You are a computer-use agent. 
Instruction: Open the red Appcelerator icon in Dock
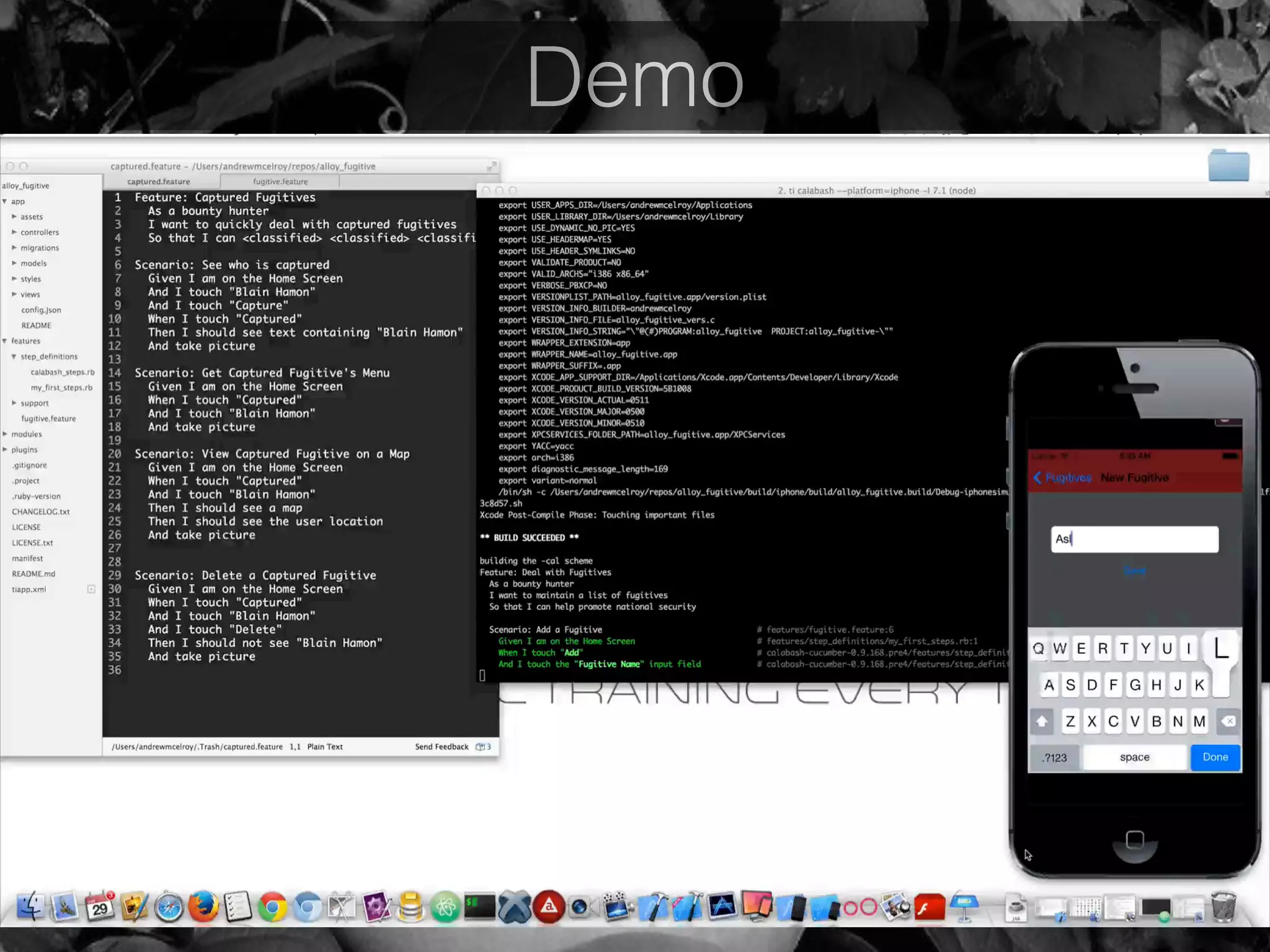(x=549, y=908)
